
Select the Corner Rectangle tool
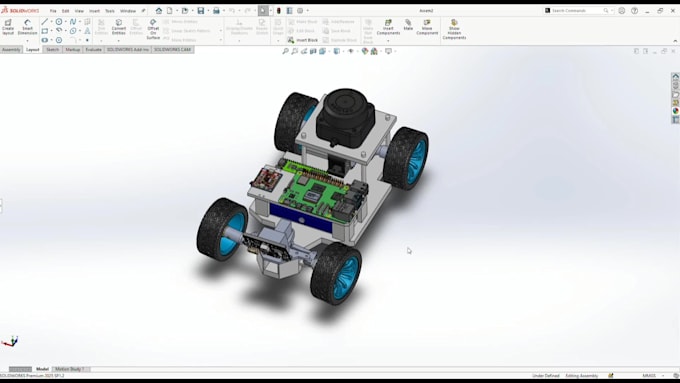pyautogui.click(x=45, y=31)
